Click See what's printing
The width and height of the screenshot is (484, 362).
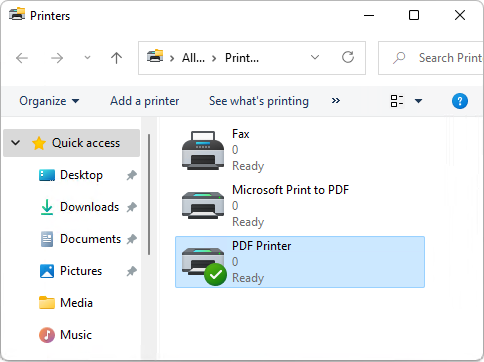pyautogui.click(x=259, y=101)
